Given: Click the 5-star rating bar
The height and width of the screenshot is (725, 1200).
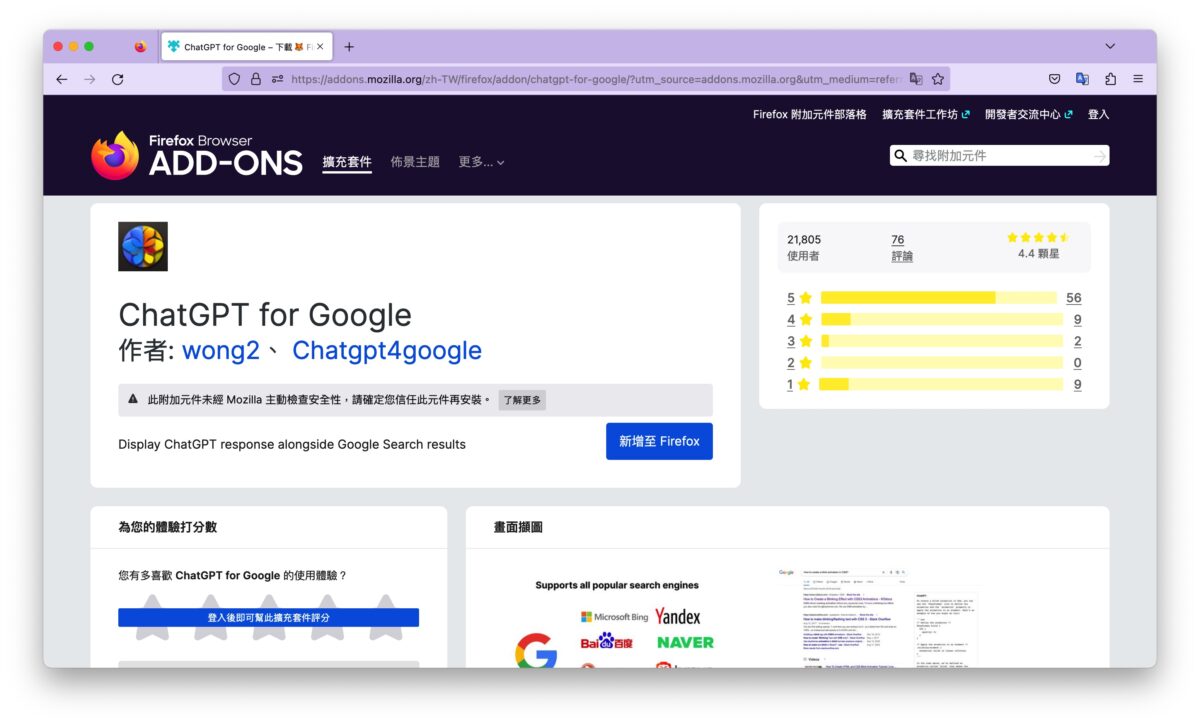Looking at the screenshot, I should pos(939,298).
